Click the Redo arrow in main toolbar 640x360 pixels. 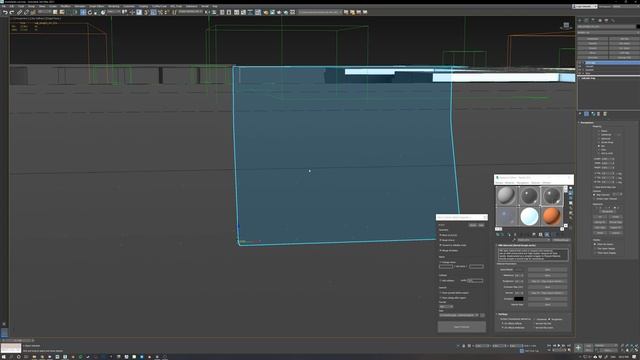click(x=11, y=12)
